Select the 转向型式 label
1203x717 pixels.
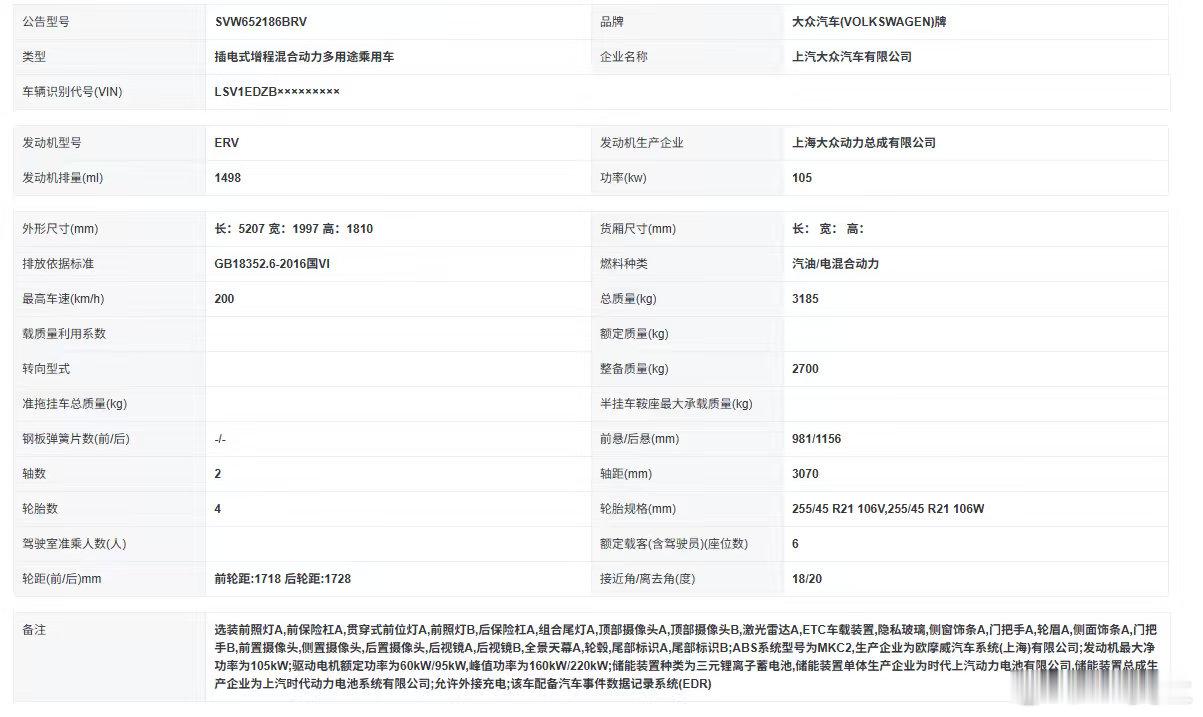click(46, 369)
